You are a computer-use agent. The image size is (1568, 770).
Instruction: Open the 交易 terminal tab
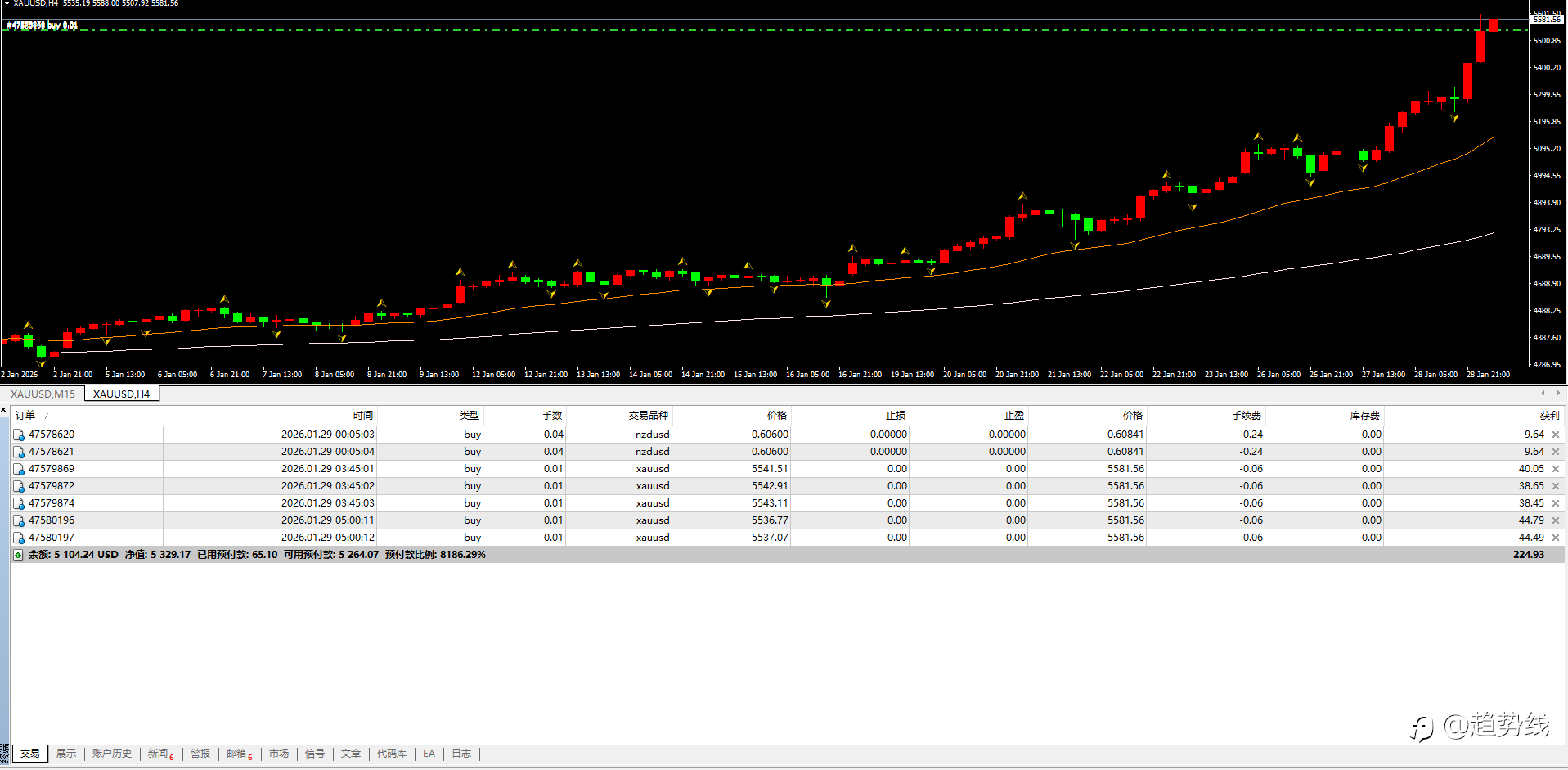tap(30, 754)
